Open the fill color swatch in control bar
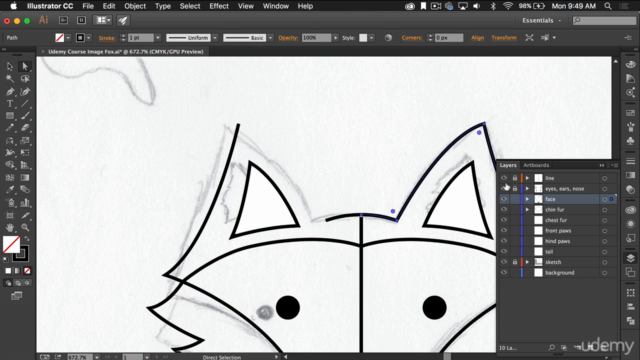Image resolution: width=640 pixels, height=360 pixels. coord(60,38)
